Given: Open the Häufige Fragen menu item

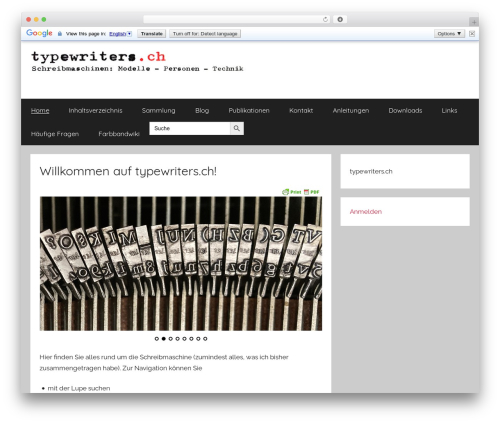Looking at the screenshot, I should [55, 134].
